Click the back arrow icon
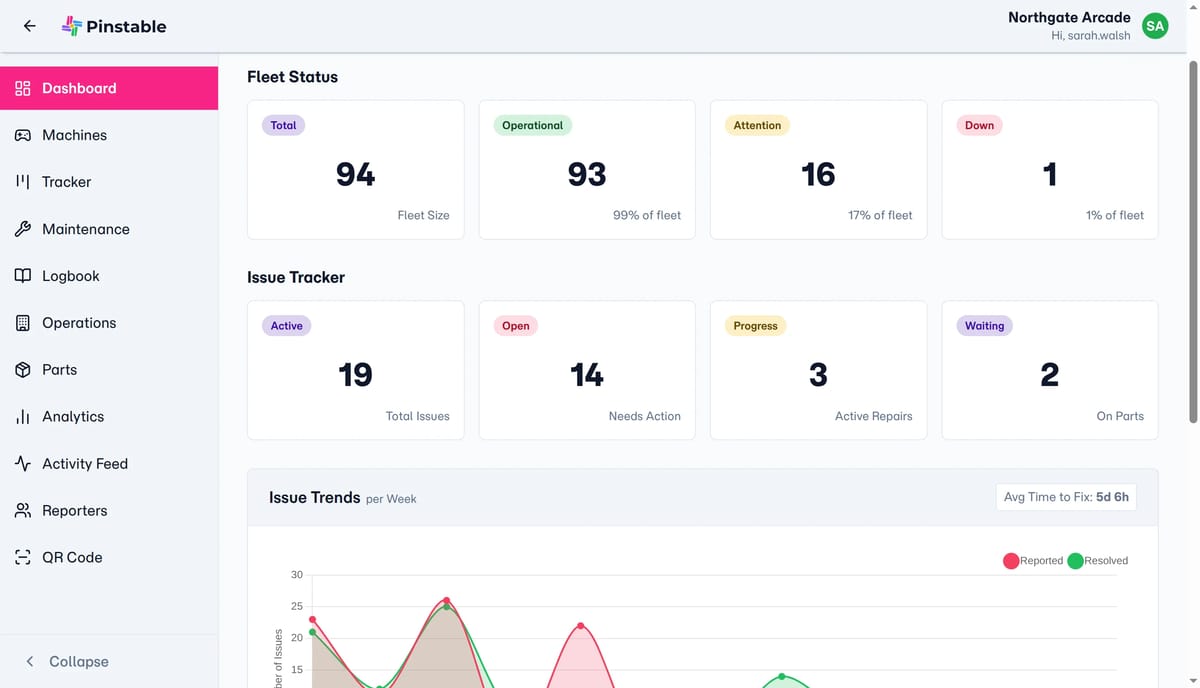Screen dimensions: 1200x688 30,26
